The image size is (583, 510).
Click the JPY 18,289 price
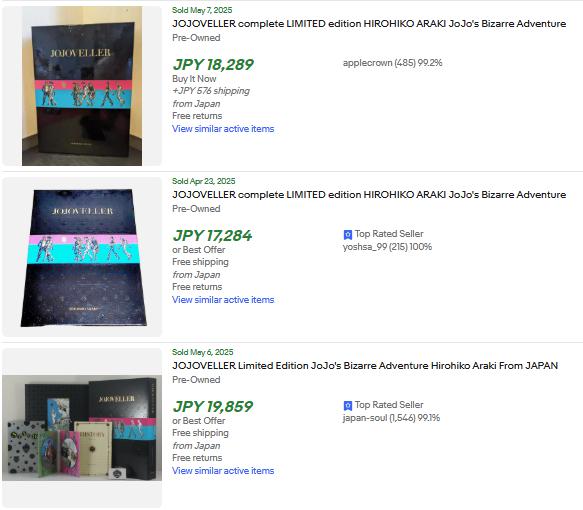(x=213, y=65)
